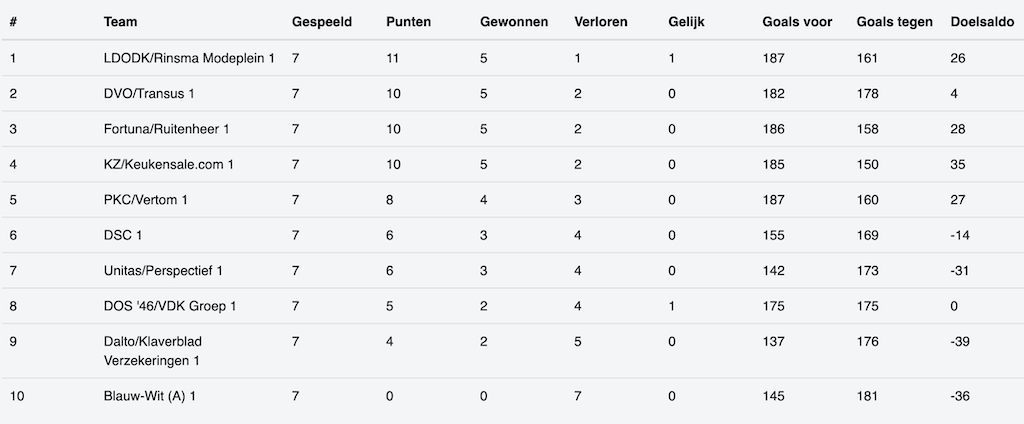Click the Gewonnen column header
This screenshot has width=1024, height=424.
[513, 22]
